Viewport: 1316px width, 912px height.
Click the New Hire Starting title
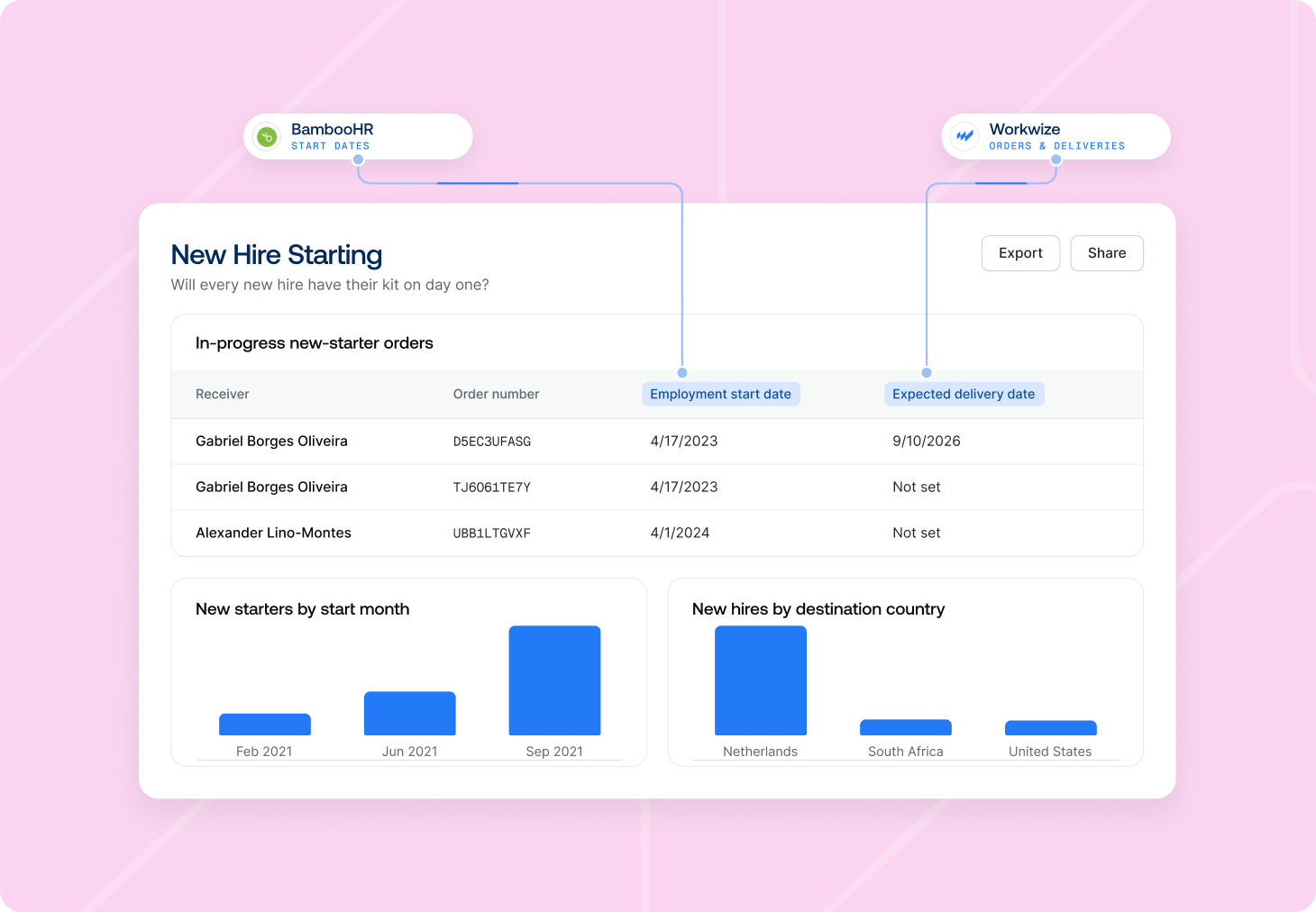pos(277,255)
